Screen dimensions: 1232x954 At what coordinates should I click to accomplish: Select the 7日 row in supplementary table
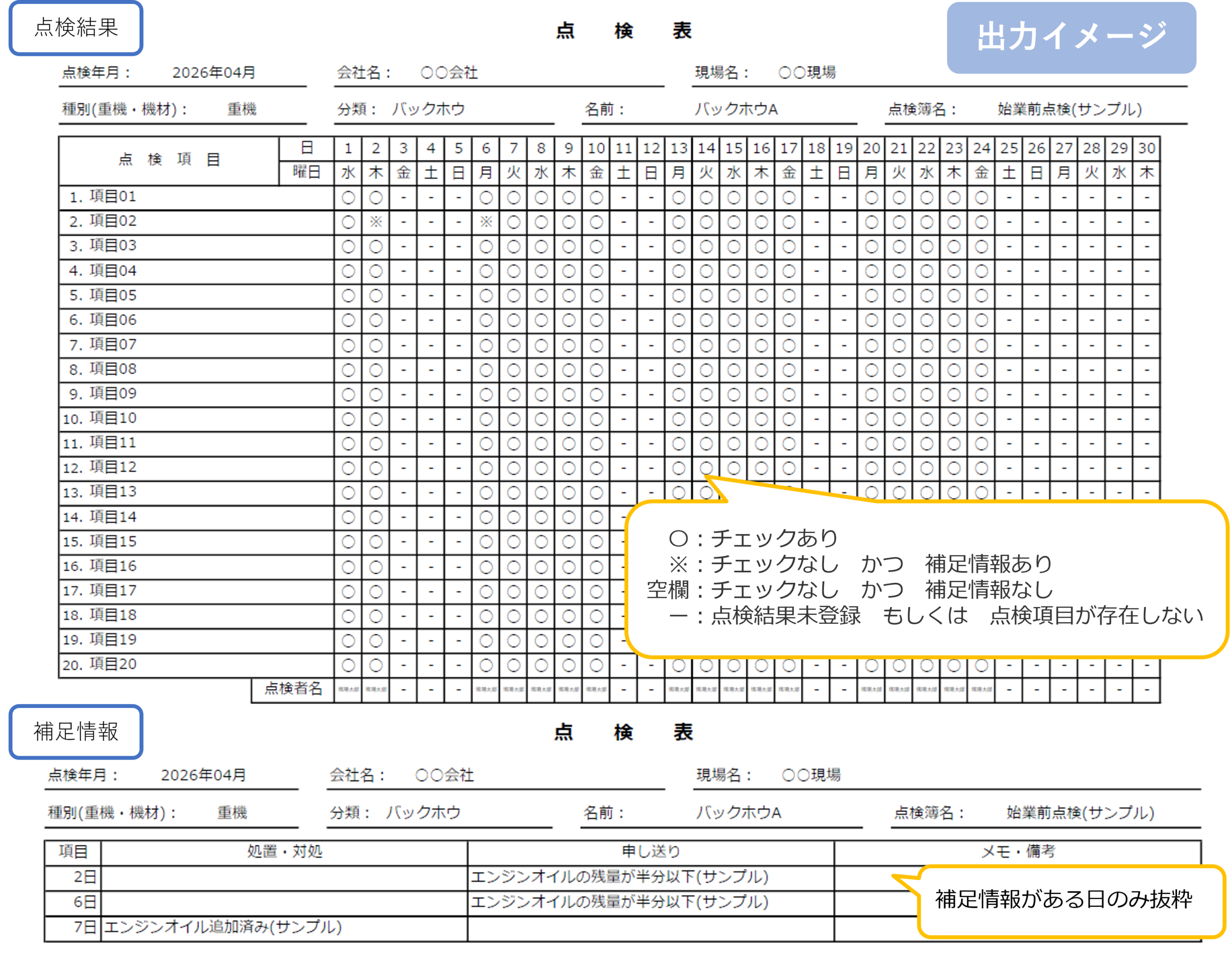pyautogui.click(x=85, y=927)
